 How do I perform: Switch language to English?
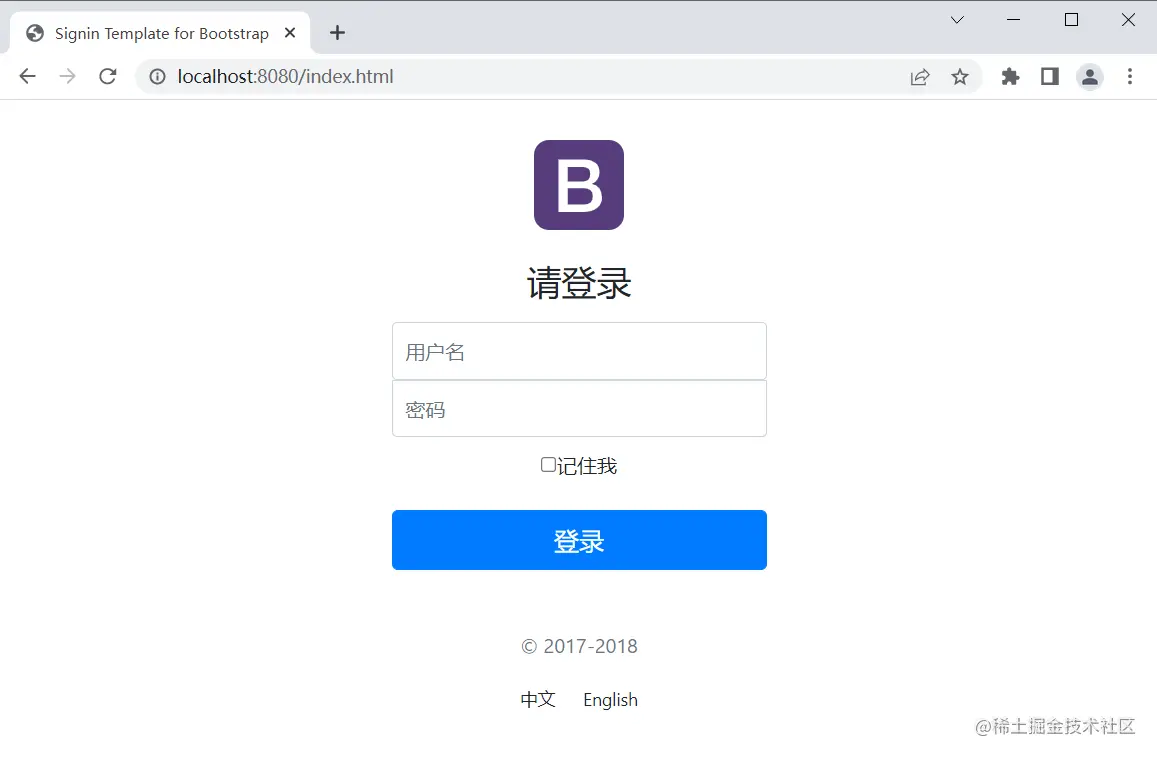(x=610, y=700)
